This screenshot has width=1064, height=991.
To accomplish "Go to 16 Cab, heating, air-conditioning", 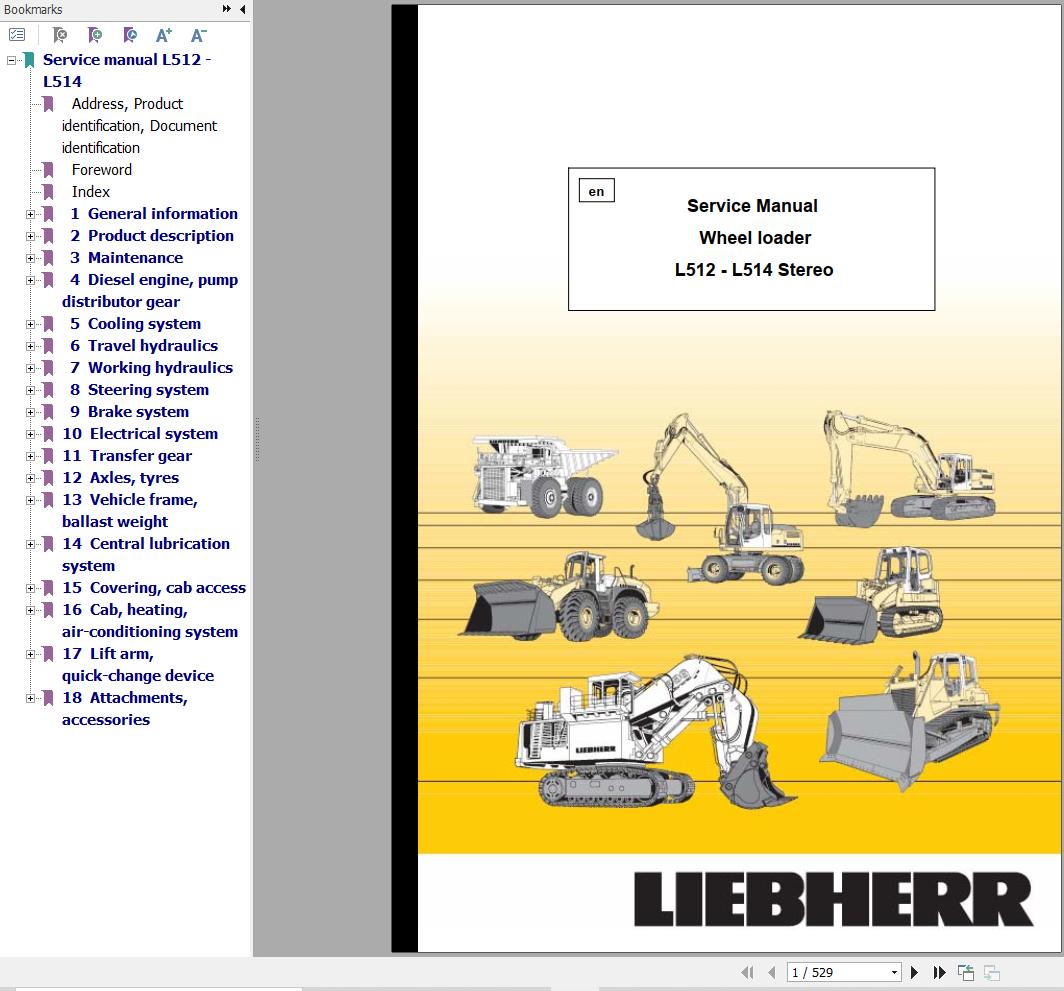I will pyautogui.click(x=150, y=620).
